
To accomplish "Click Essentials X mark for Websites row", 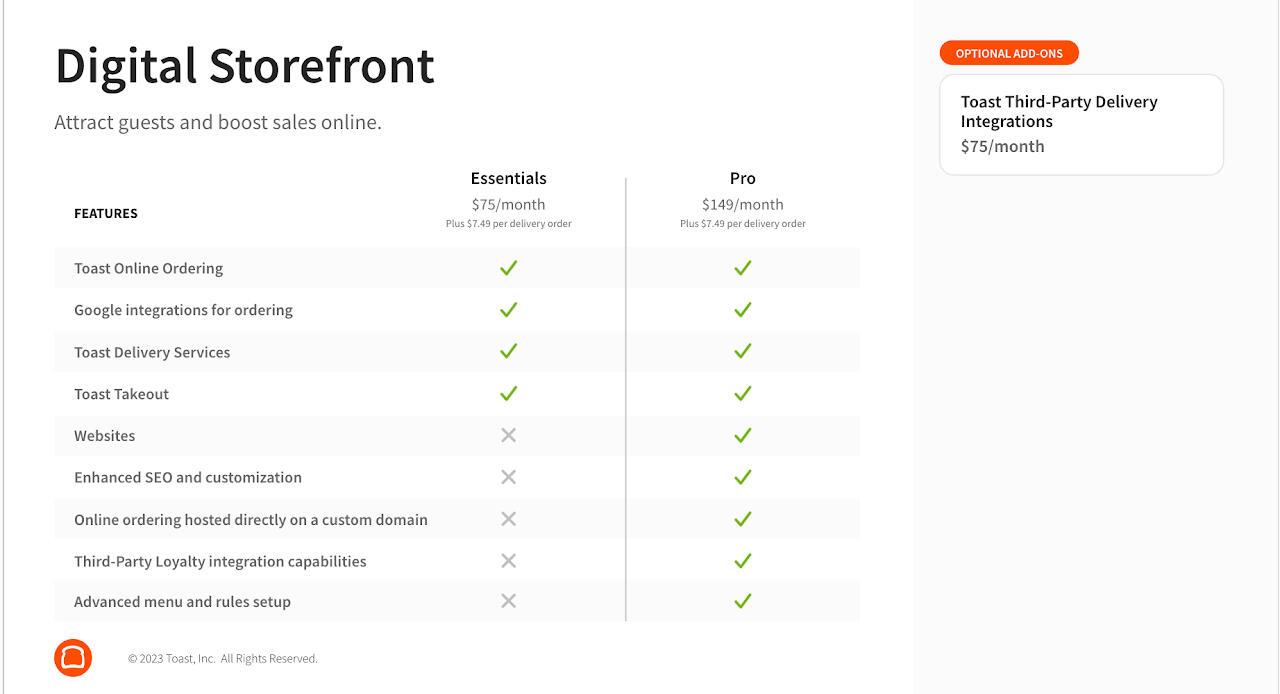I will (508, 435).
